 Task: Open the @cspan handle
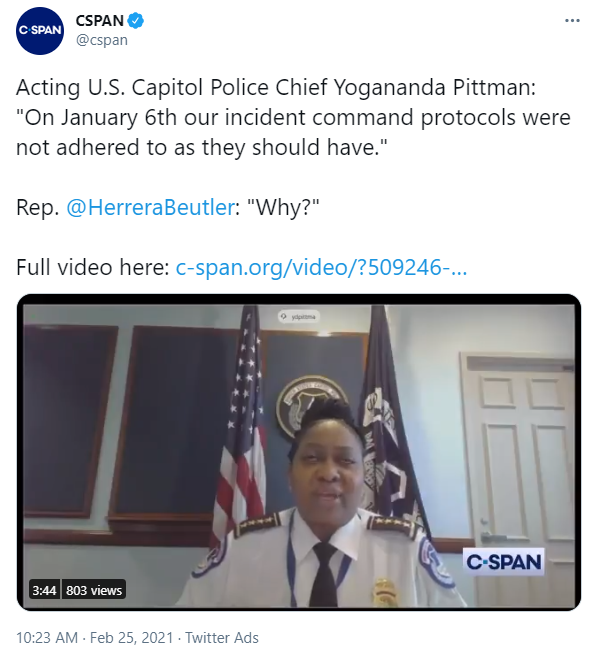pos(102,40)
